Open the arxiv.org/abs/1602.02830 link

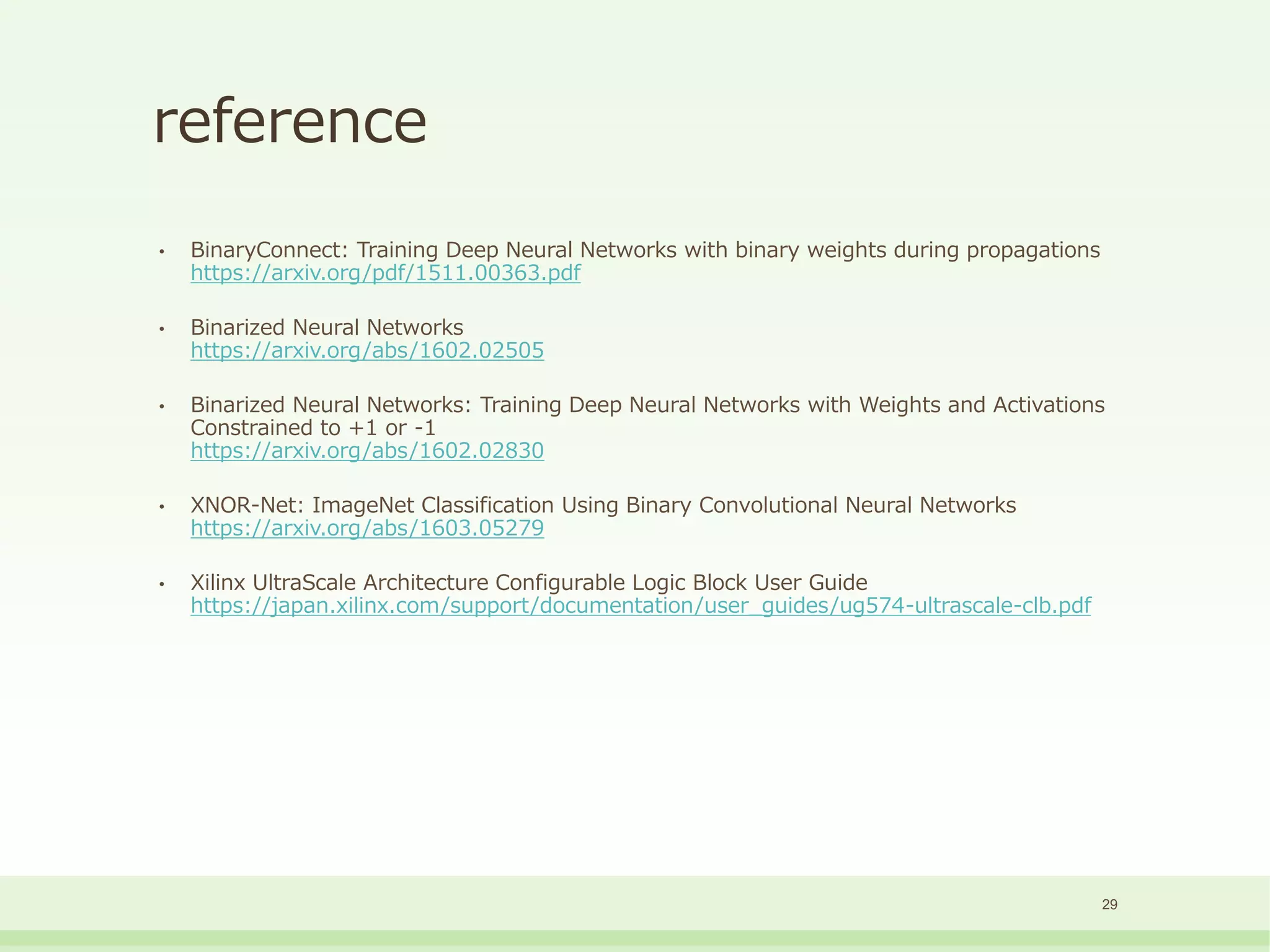click(367, 451)
